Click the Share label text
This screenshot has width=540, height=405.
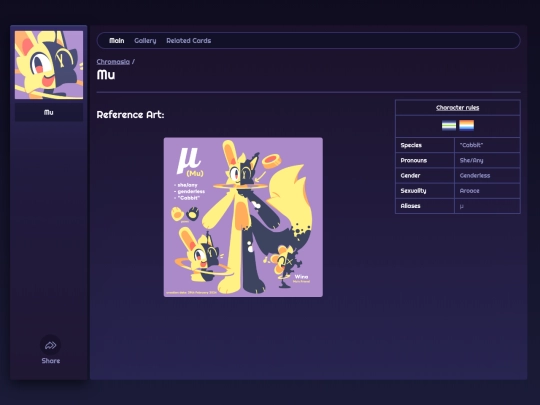pyautogui.click(x=51, y=361)
